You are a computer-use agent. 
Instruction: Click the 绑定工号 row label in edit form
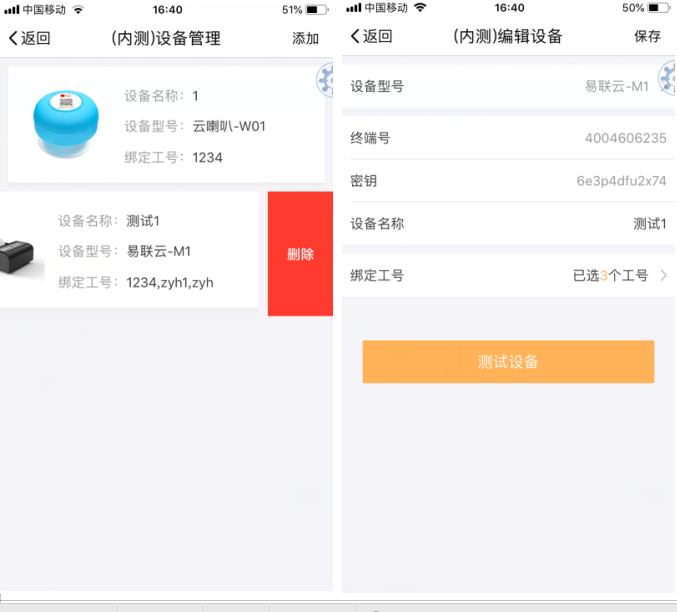tap(377, 275)
